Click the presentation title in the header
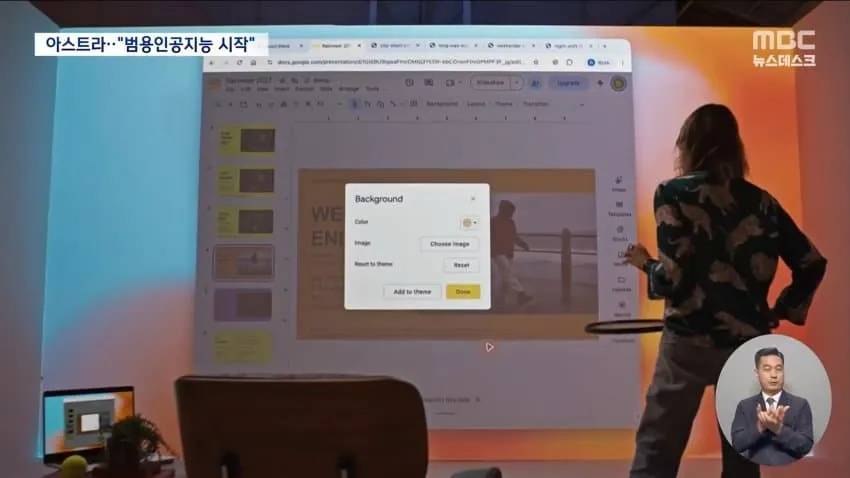This screenshot has width=850, height=478. coord(248,80)
